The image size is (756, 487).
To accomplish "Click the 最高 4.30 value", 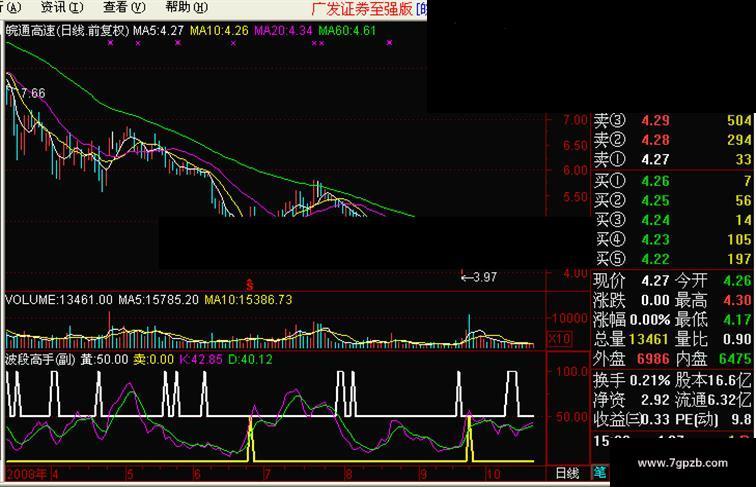I will coord(737,300).
